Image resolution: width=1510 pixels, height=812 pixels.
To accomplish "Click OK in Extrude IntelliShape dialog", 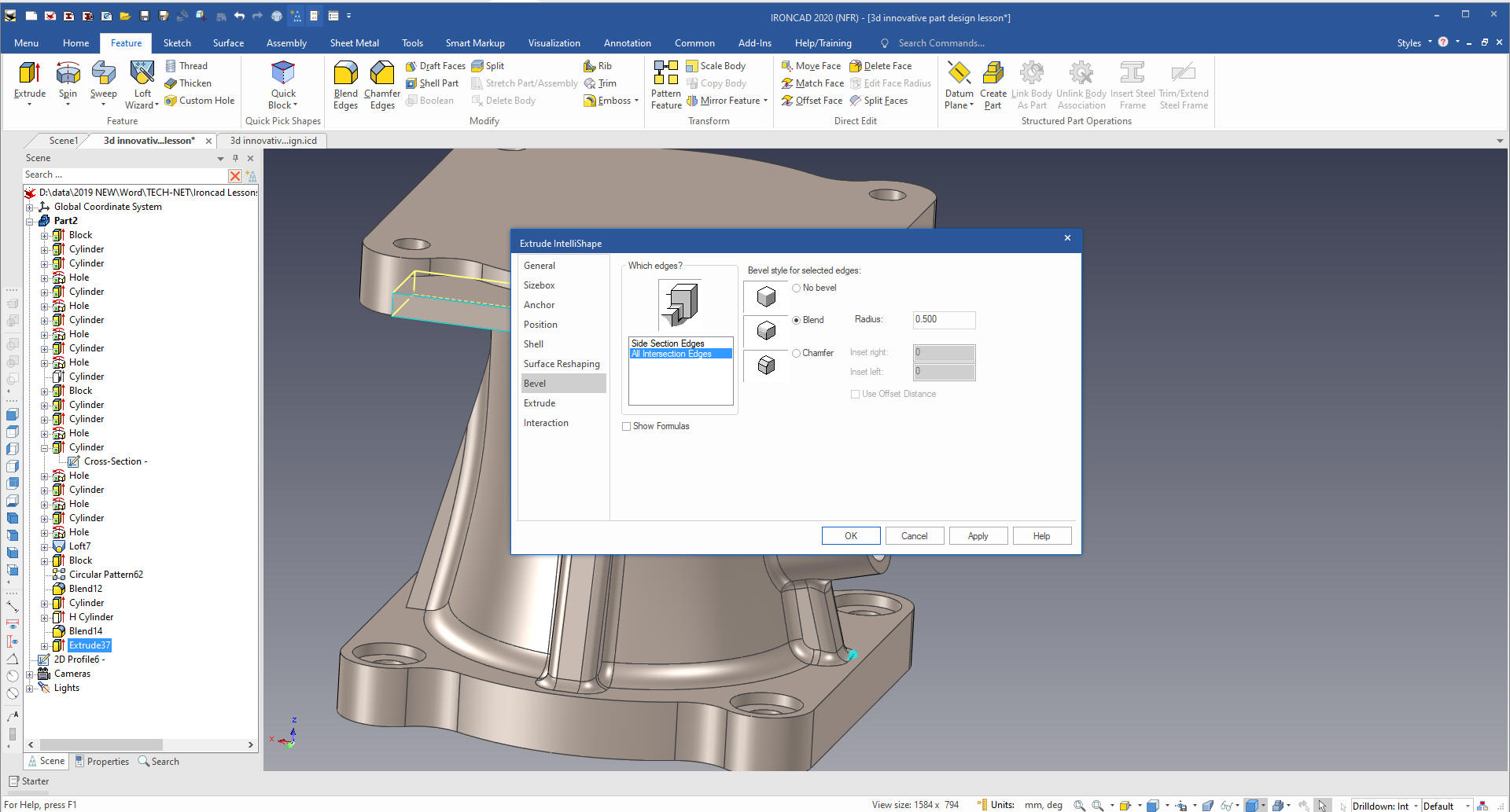I will coord(850,536).
